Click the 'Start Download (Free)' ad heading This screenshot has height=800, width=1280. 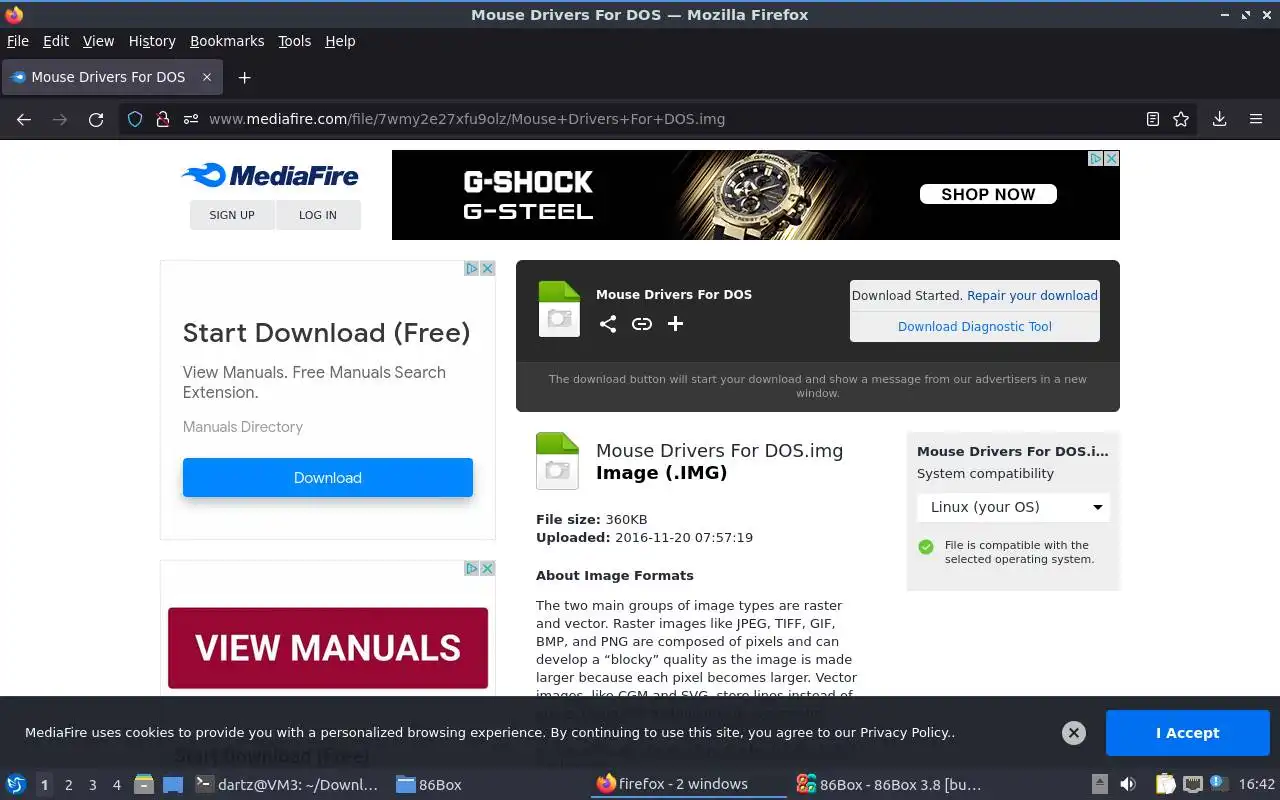click(x=327, y=333)
